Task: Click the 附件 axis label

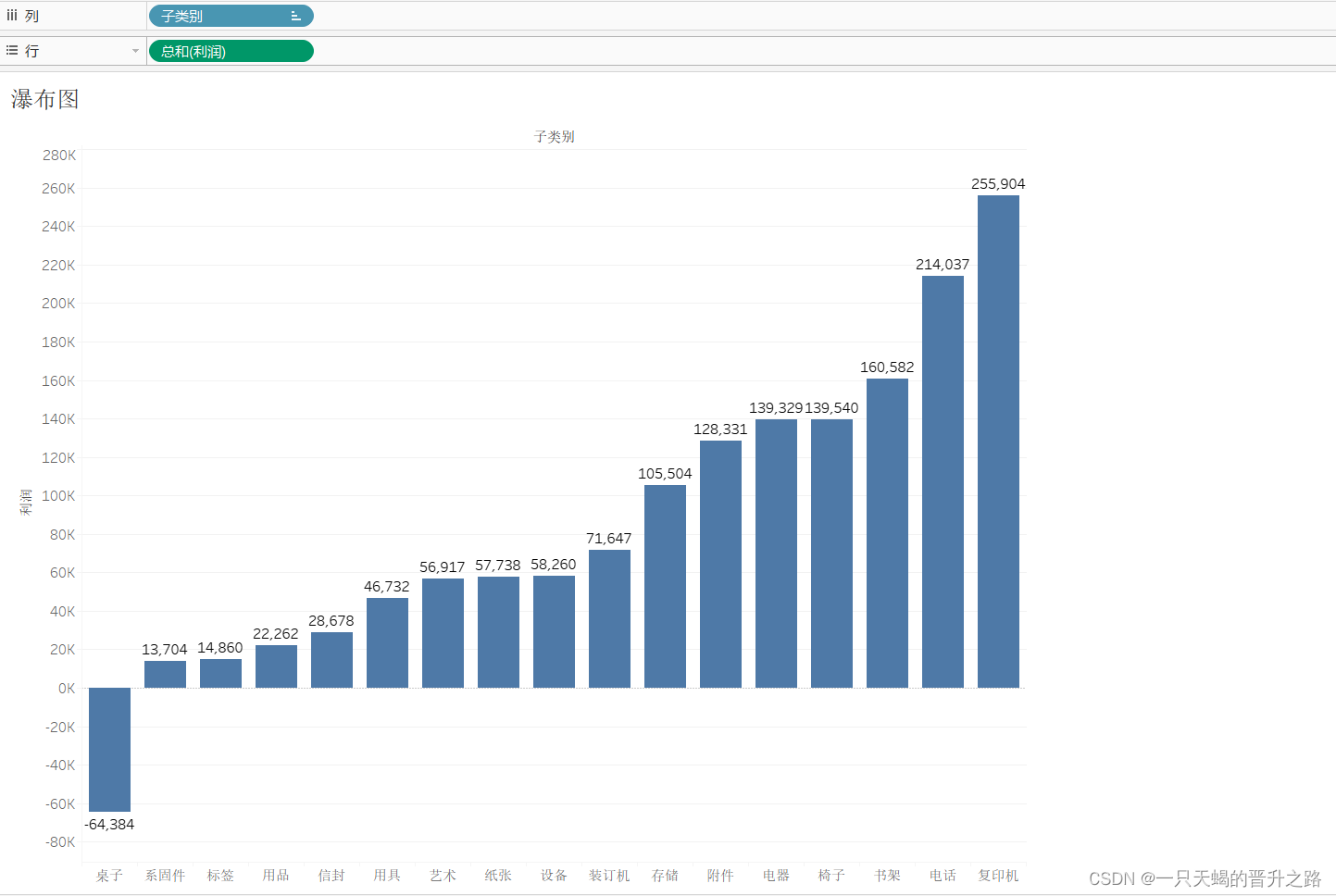Action: pos(720,875)
